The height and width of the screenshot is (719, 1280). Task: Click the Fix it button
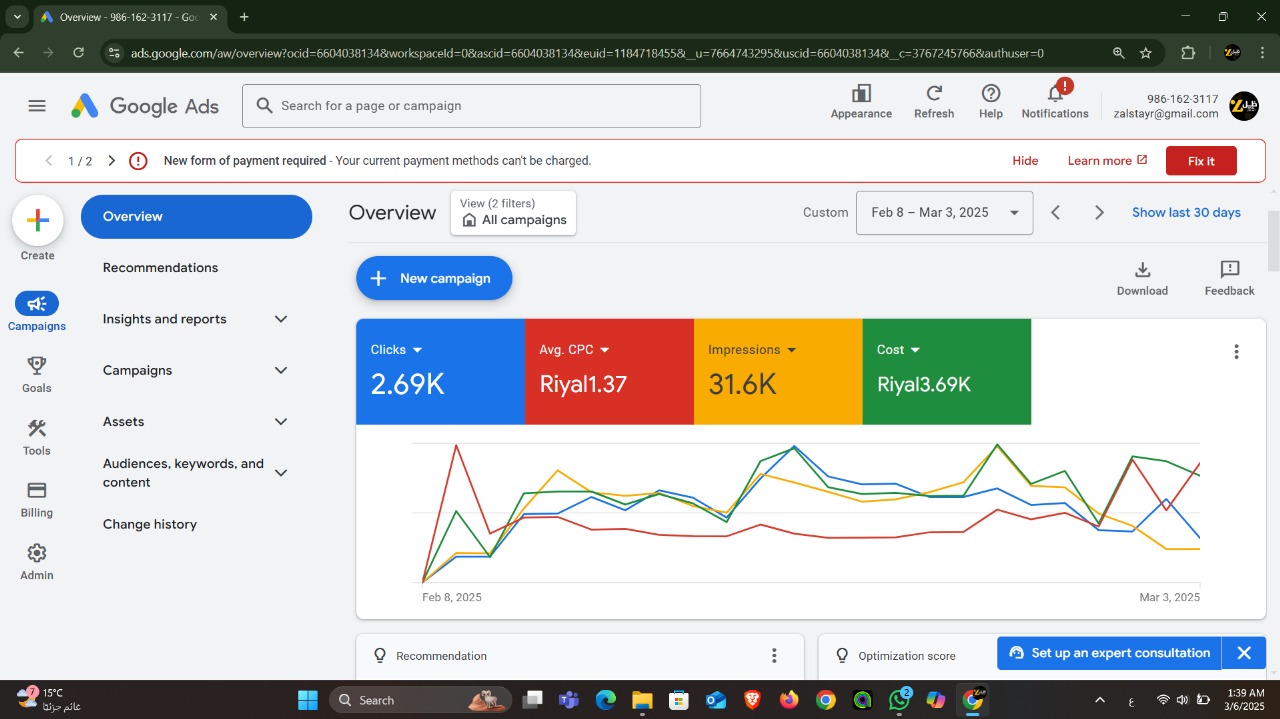(x=1200, y=161)
